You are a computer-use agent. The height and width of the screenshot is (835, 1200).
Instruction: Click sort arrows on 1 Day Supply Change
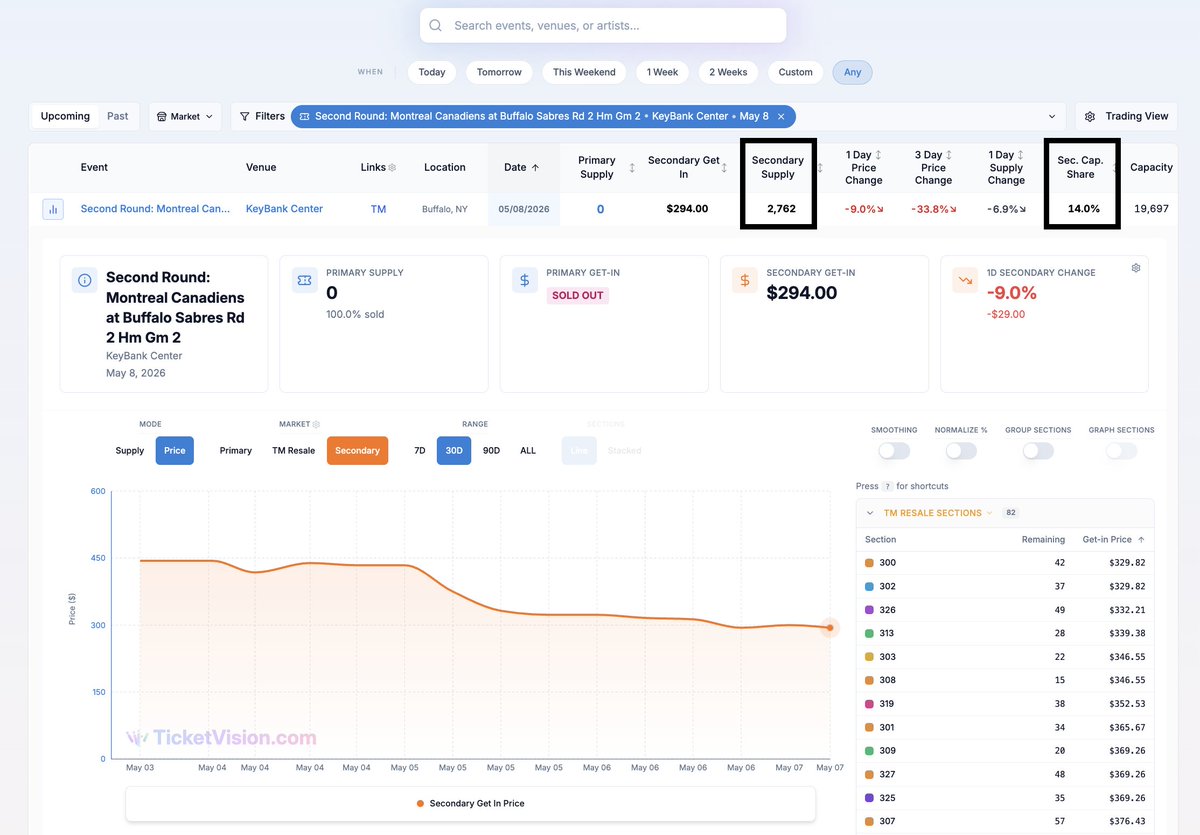[1020, 155]
